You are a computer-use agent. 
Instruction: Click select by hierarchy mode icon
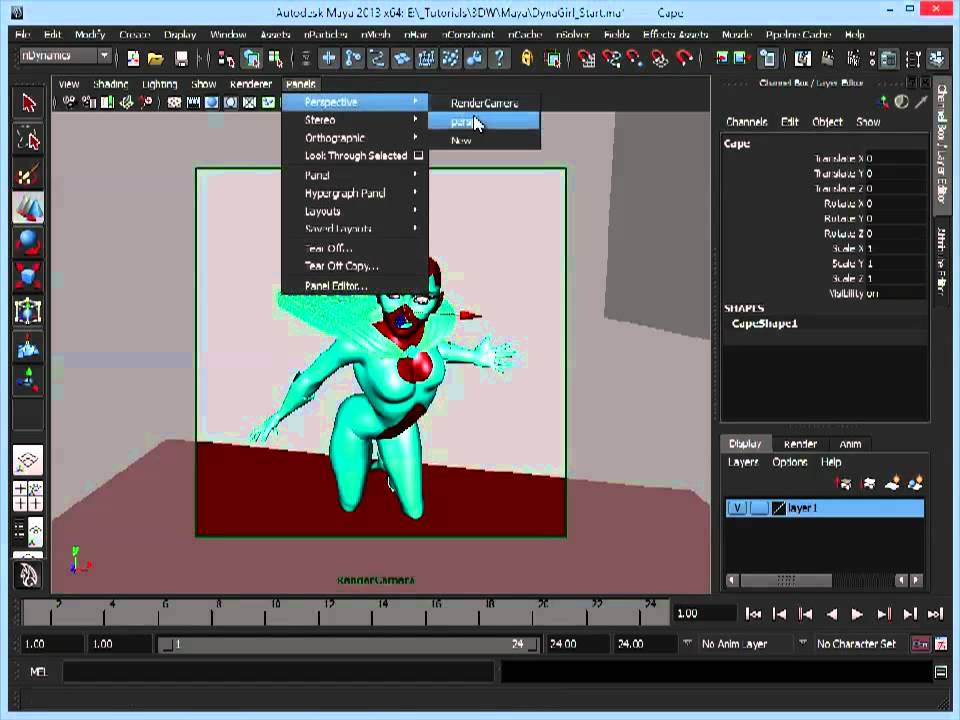pyautogui.click(x=225, y=59)
